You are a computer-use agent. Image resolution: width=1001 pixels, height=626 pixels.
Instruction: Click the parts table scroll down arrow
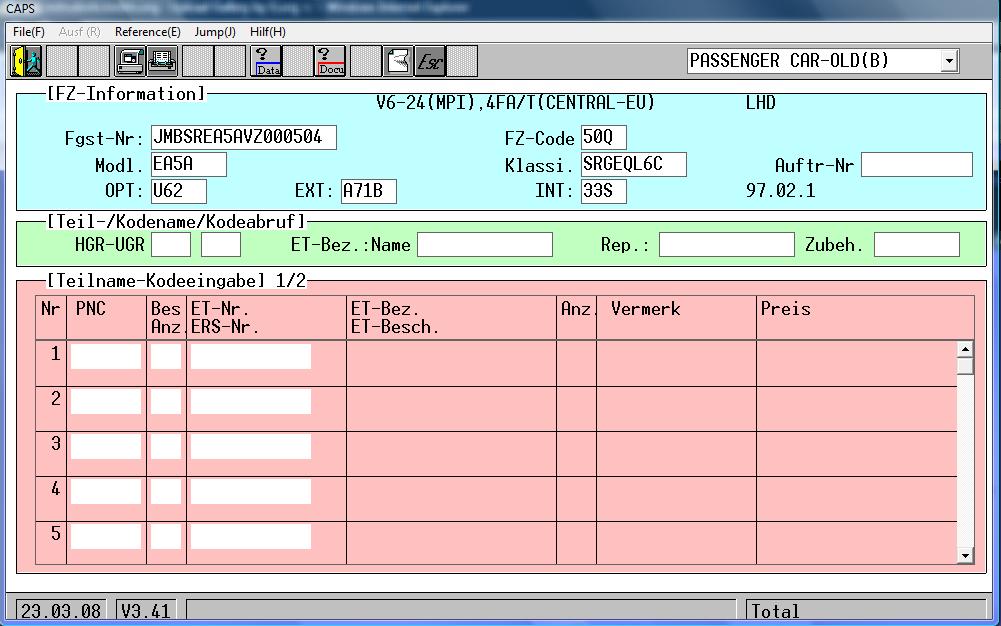click(x=965, y=555)
